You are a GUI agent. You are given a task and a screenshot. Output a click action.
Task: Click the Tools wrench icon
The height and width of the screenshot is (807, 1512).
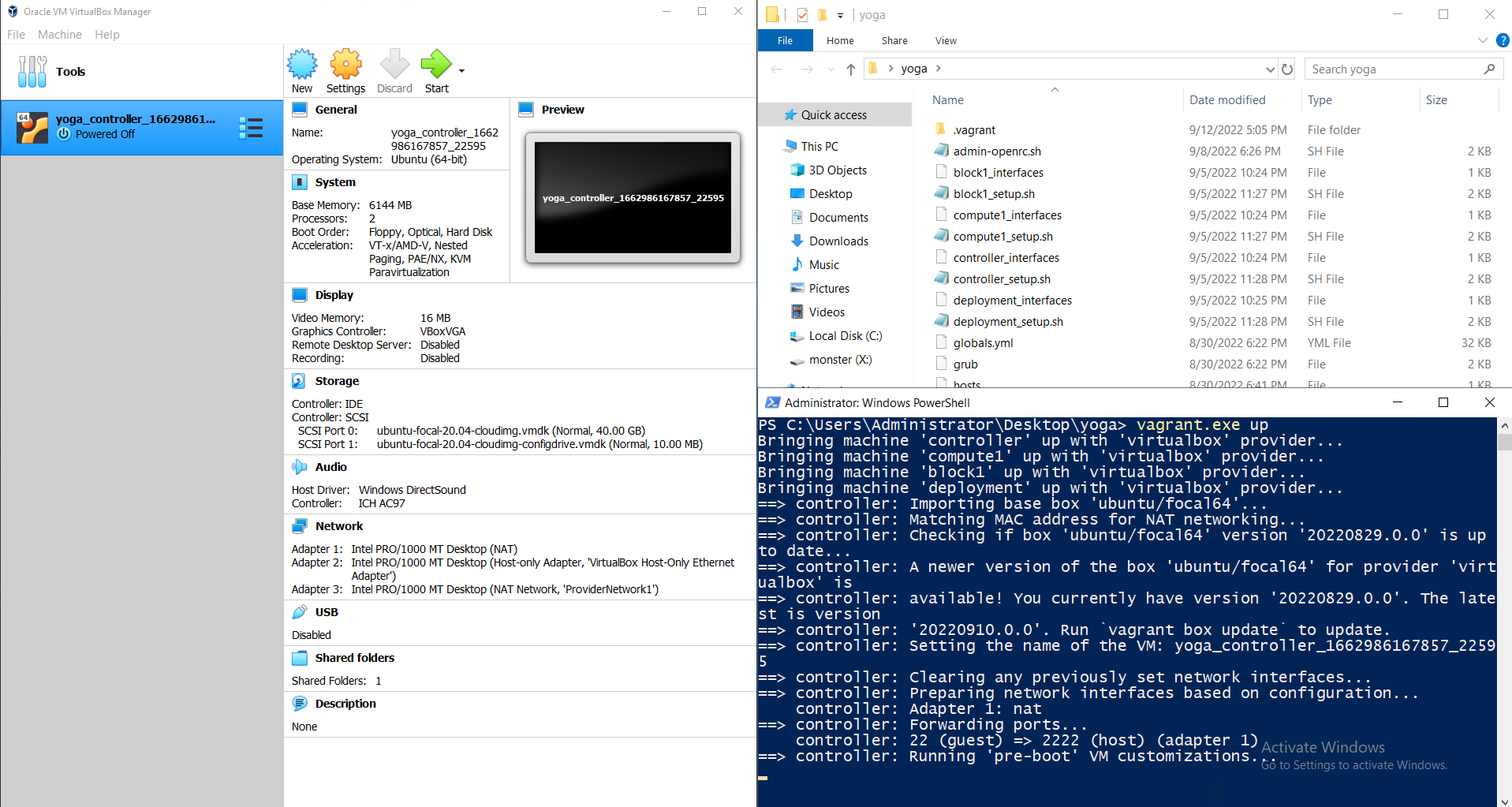coord(32,72)
